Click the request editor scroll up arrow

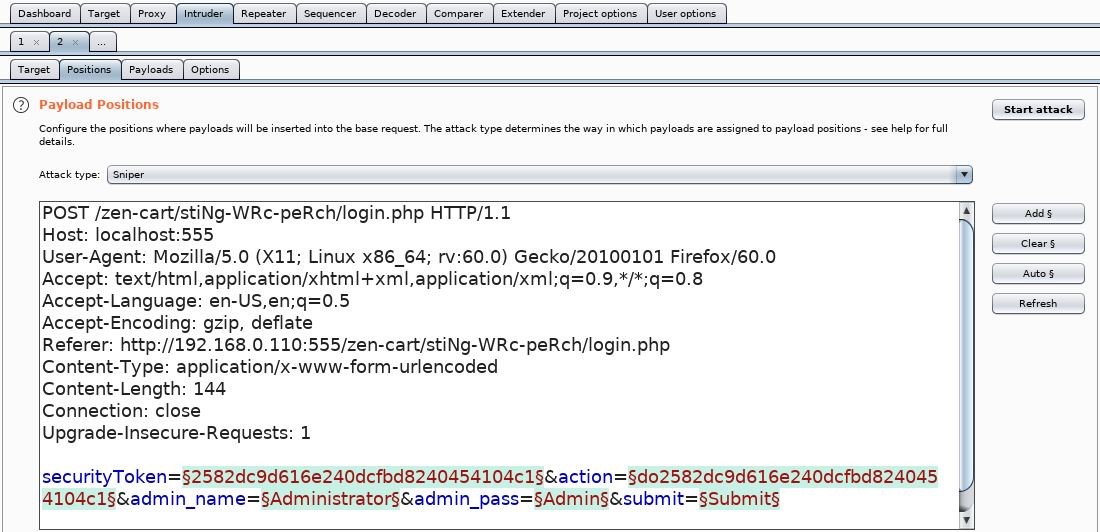(x=965, y=211)
